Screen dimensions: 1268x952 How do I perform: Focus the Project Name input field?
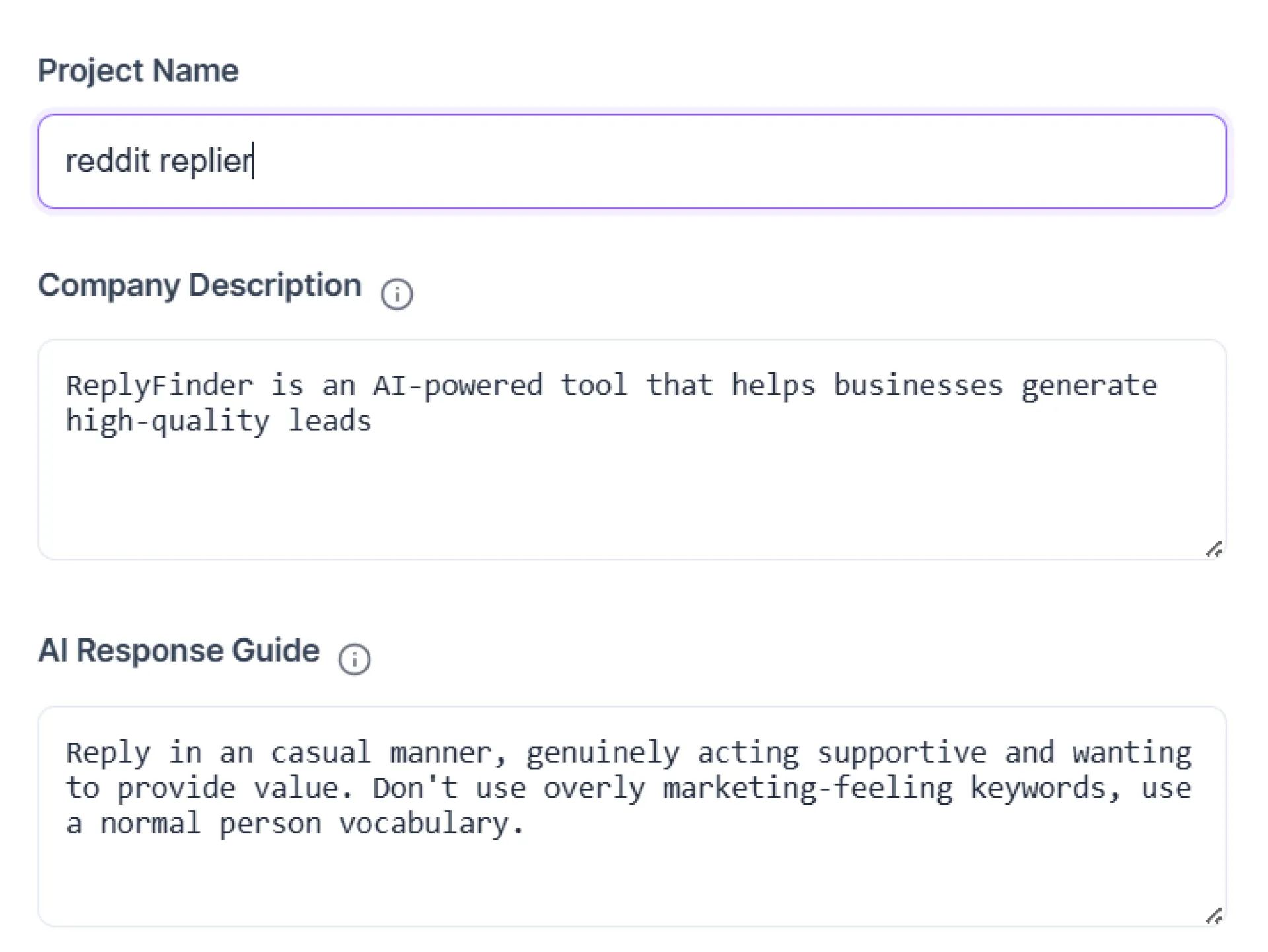[660, 161]
